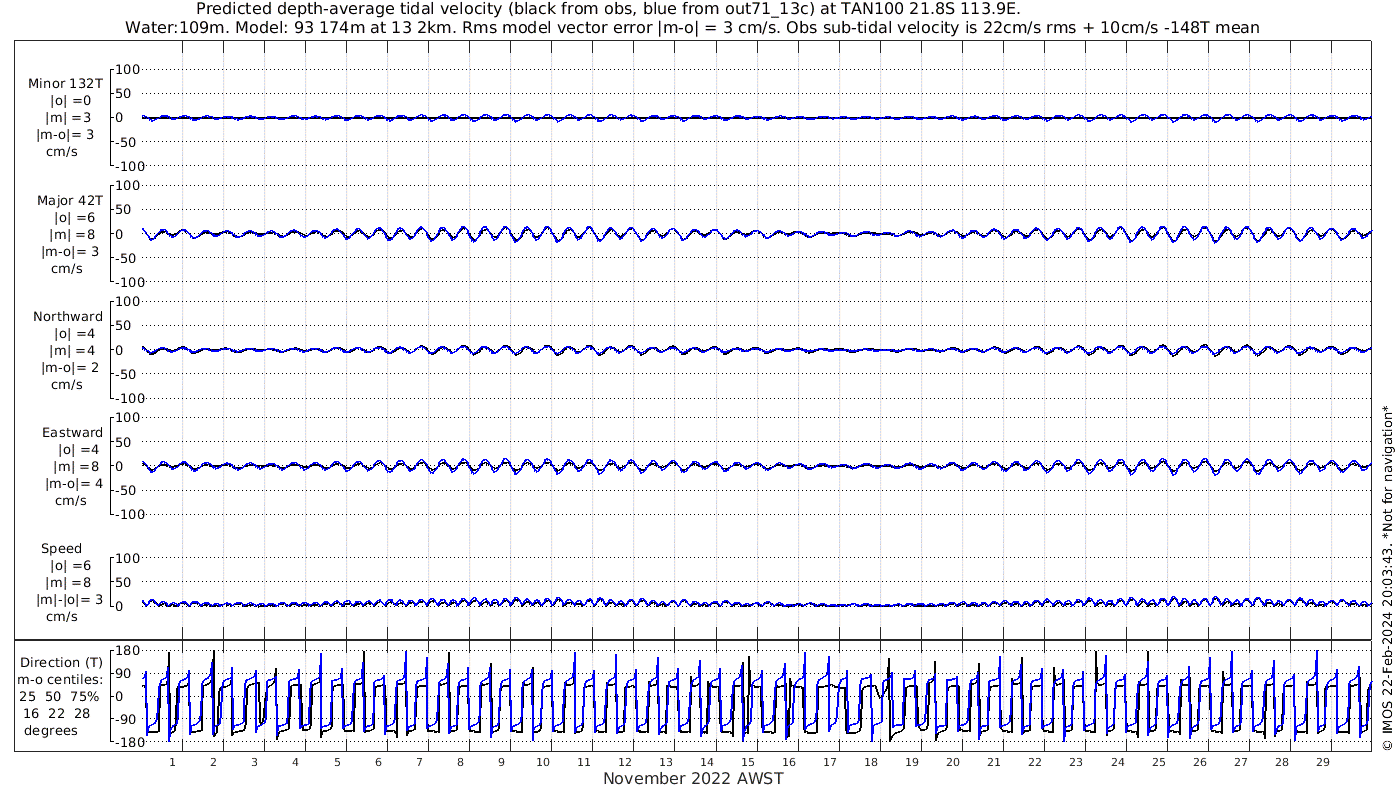Image resolution: width=1400 pixels, height=800 pixels.
Task: Select the "Direction (T)" panel label
Action: coord(61,663)
